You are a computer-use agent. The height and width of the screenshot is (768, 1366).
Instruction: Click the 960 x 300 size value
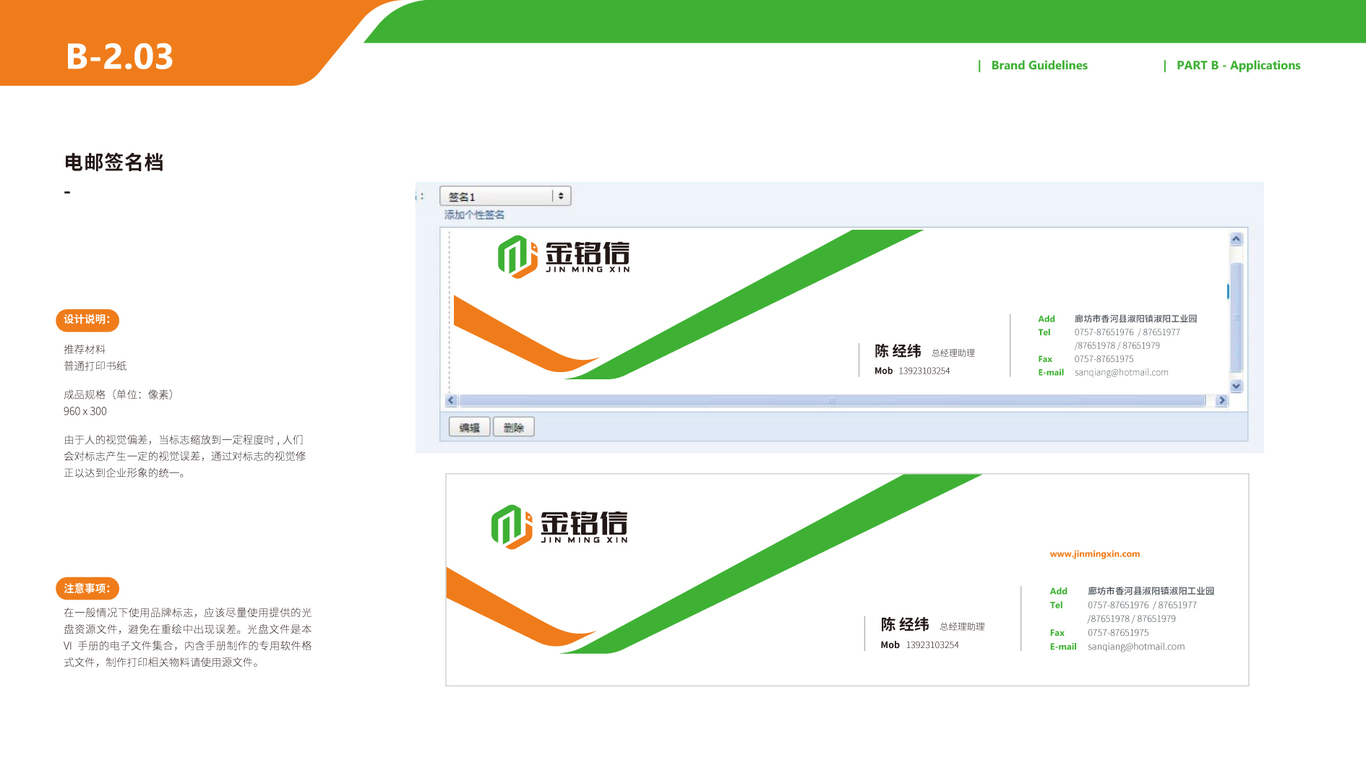pos(85,411)
